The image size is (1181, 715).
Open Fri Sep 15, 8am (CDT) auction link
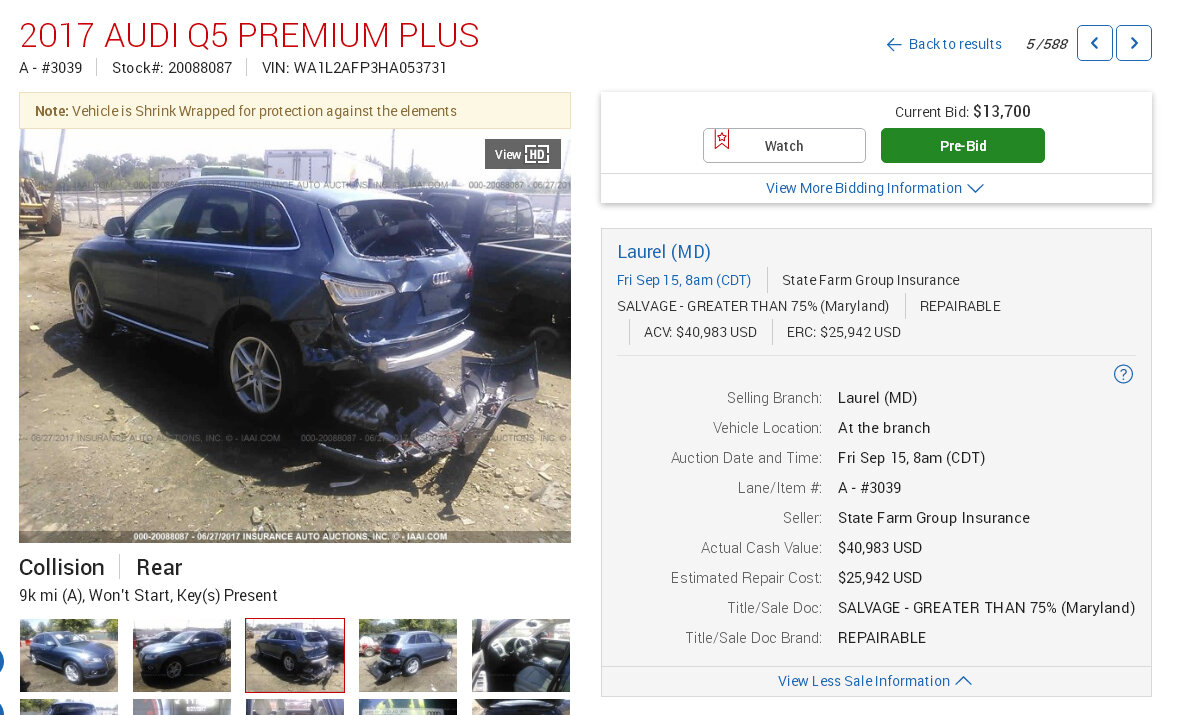(684, 280)
